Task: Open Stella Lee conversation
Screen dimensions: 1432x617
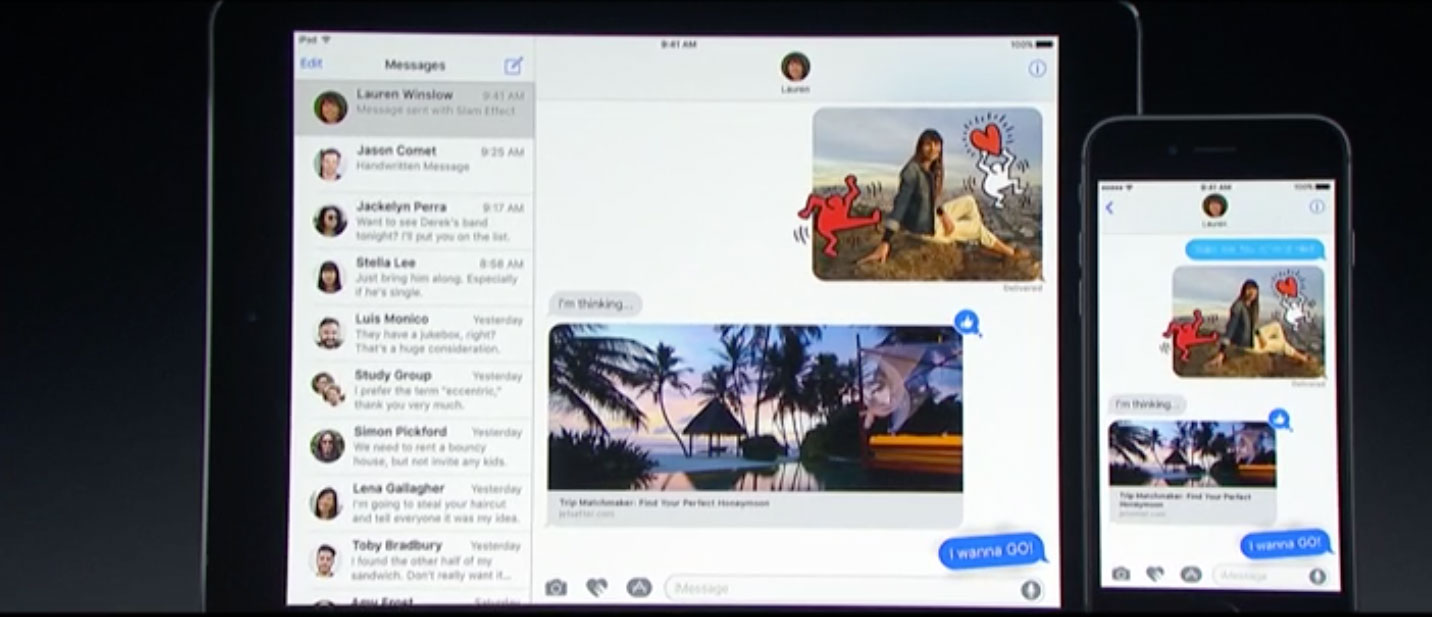Action: click(413, 277)
